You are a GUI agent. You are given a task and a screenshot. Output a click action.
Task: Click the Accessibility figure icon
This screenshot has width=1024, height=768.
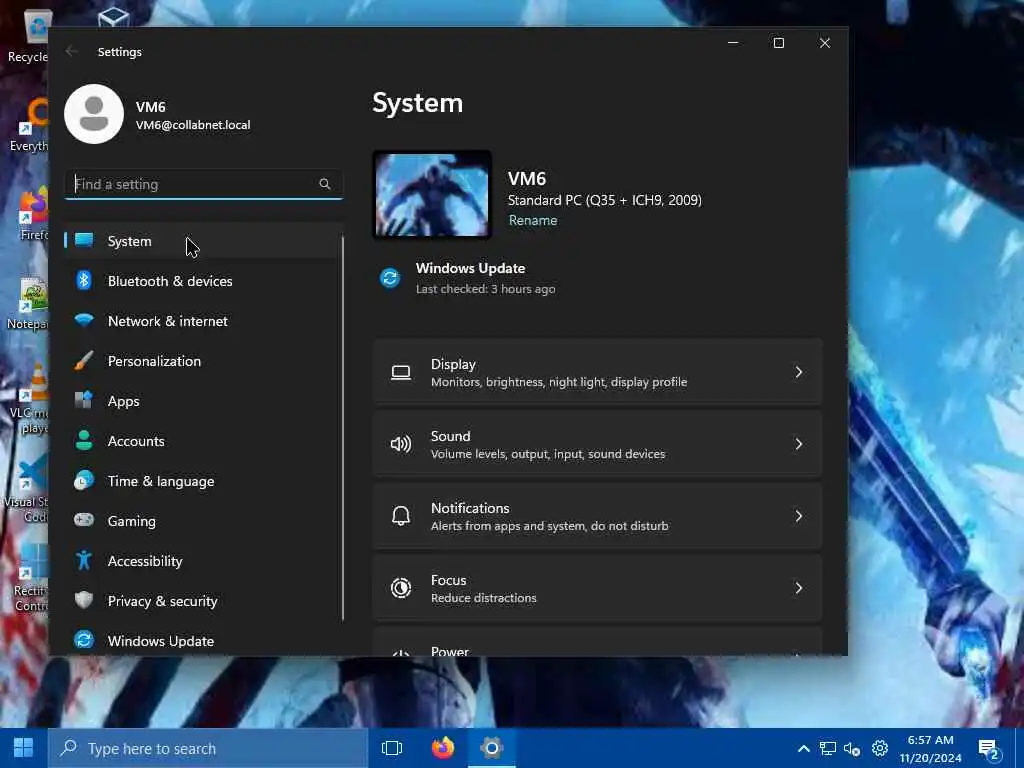pos(84,560)
